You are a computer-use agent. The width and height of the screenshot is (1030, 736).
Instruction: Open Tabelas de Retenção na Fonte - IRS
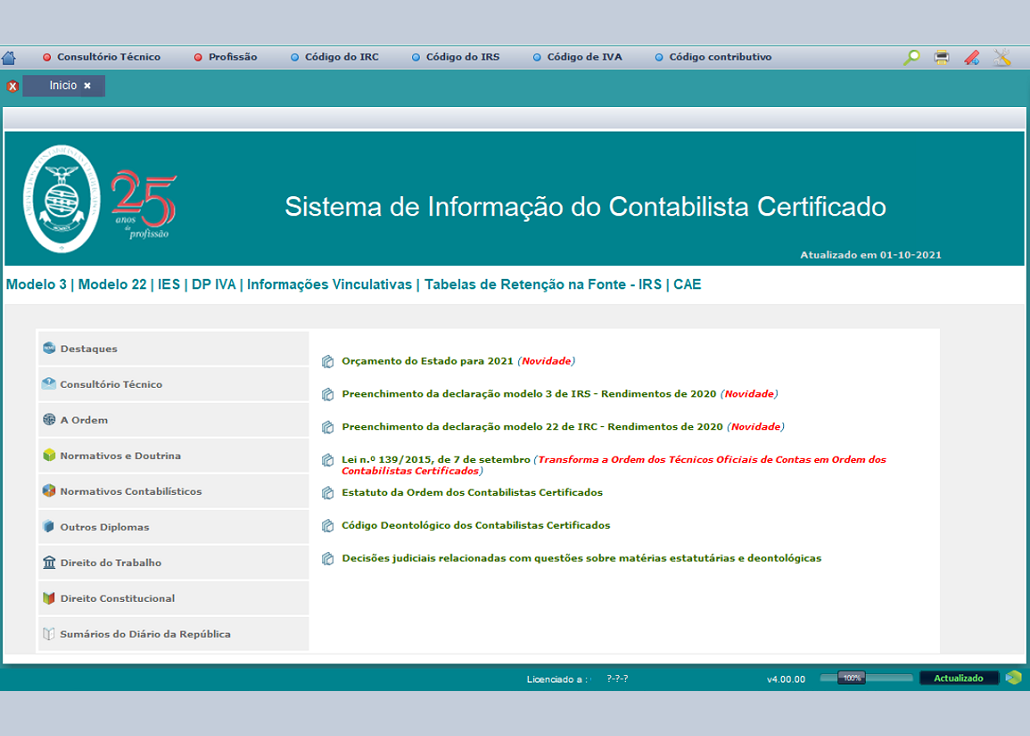543,285
